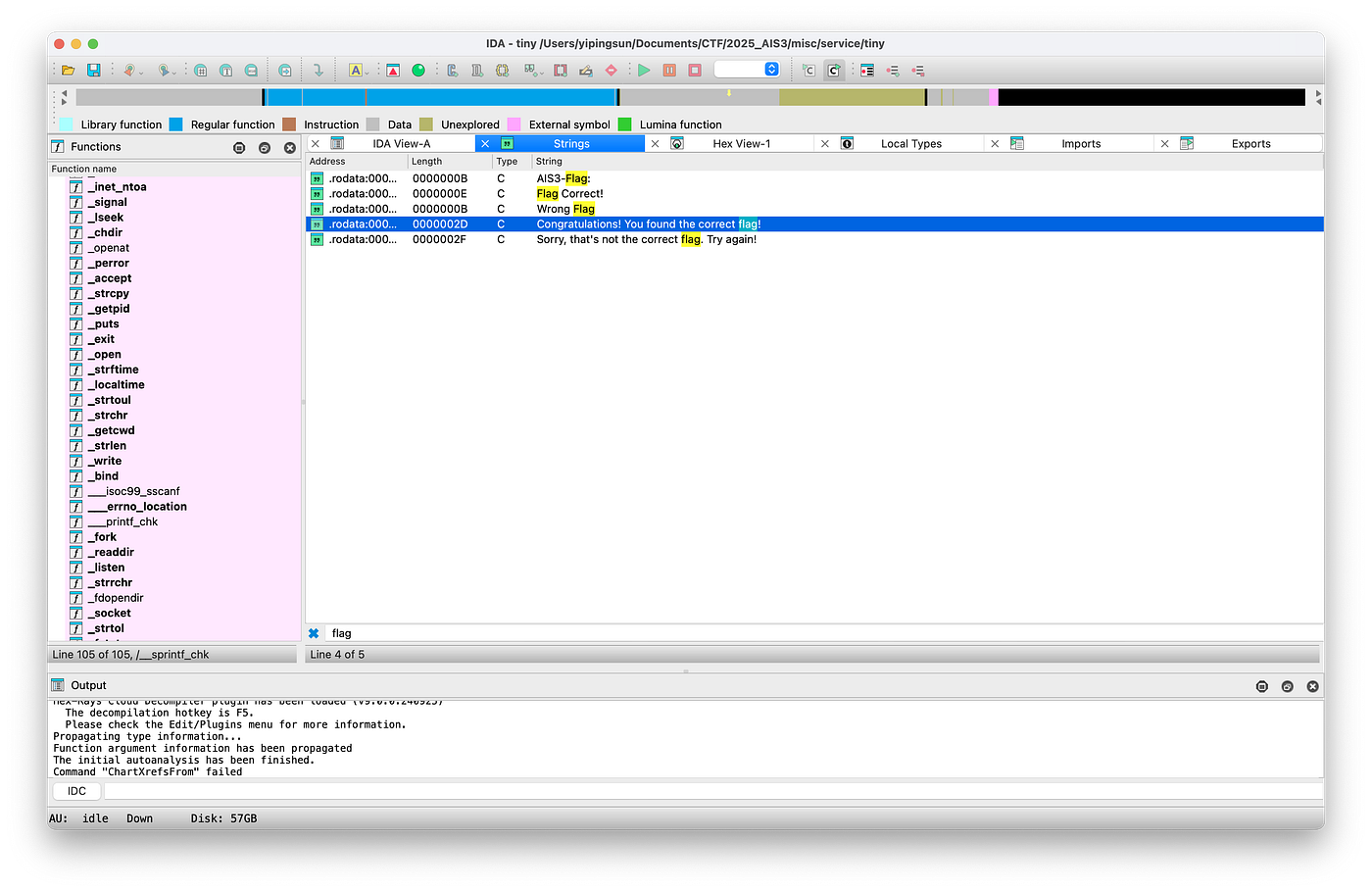This screenshot has width=1372, height=892.
Task: Click the curly braces structure toolbar icon
Action: (502, 71)
